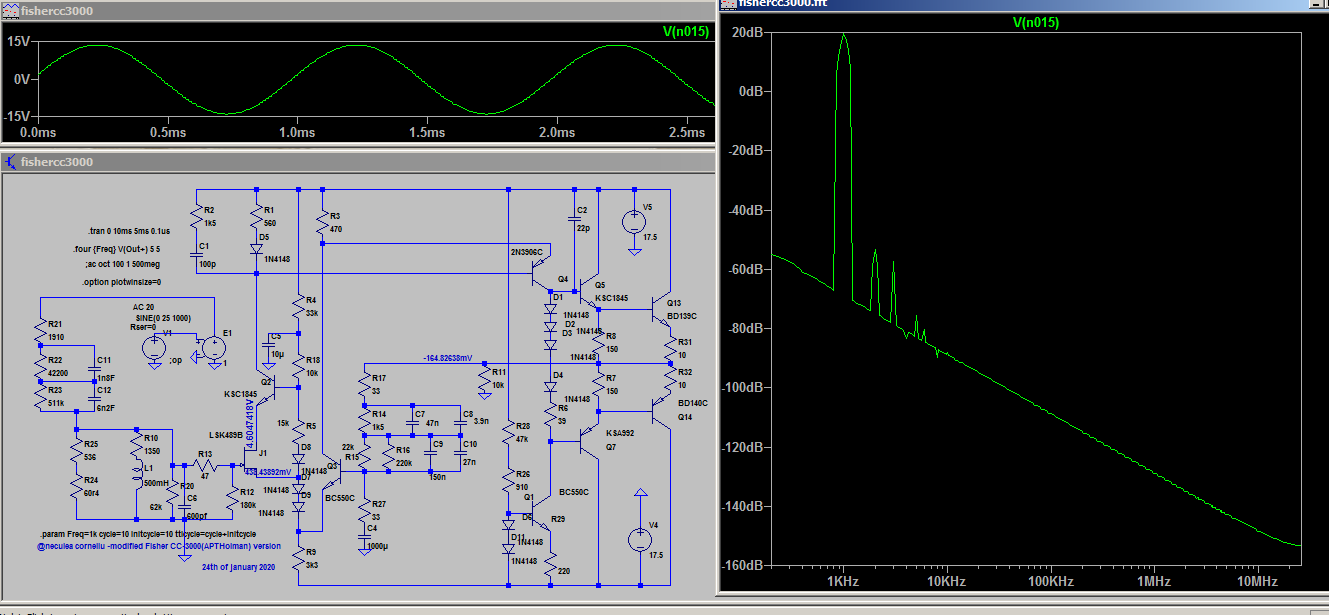1329x615 pixels.
Task: Click the schematic window title bar
Action: coord(358,162)
